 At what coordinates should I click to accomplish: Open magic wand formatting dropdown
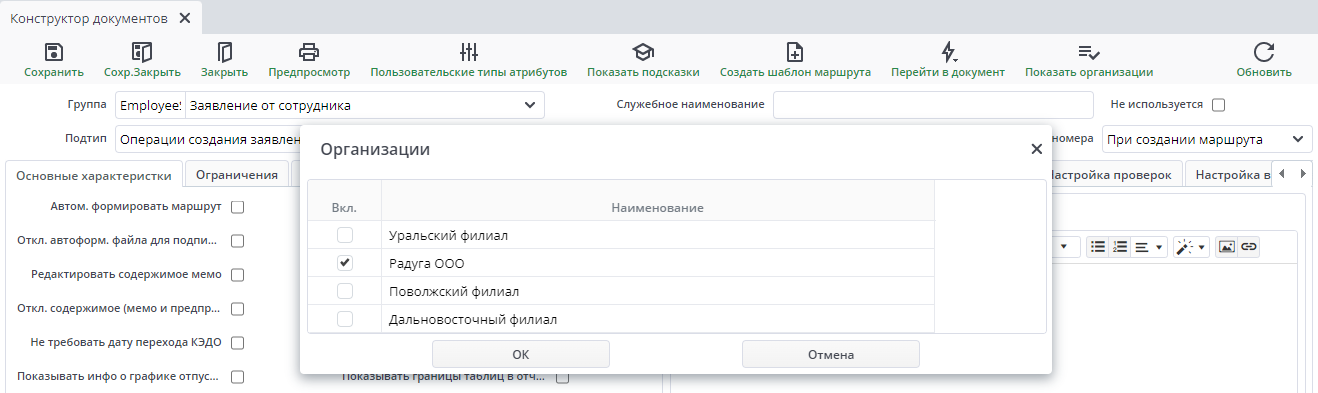click(x=1192, y=246)
